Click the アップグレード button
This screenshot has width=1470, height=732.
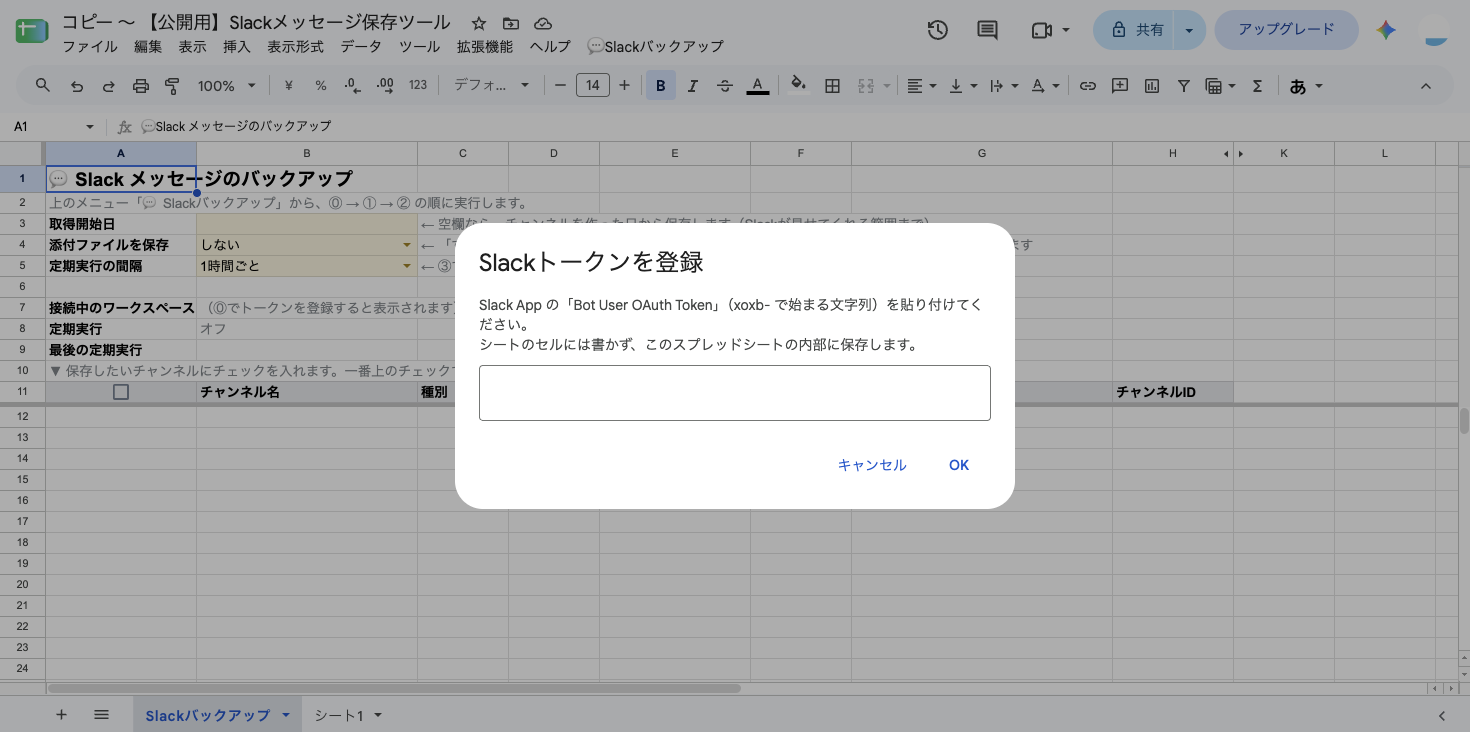[1286, 30]
